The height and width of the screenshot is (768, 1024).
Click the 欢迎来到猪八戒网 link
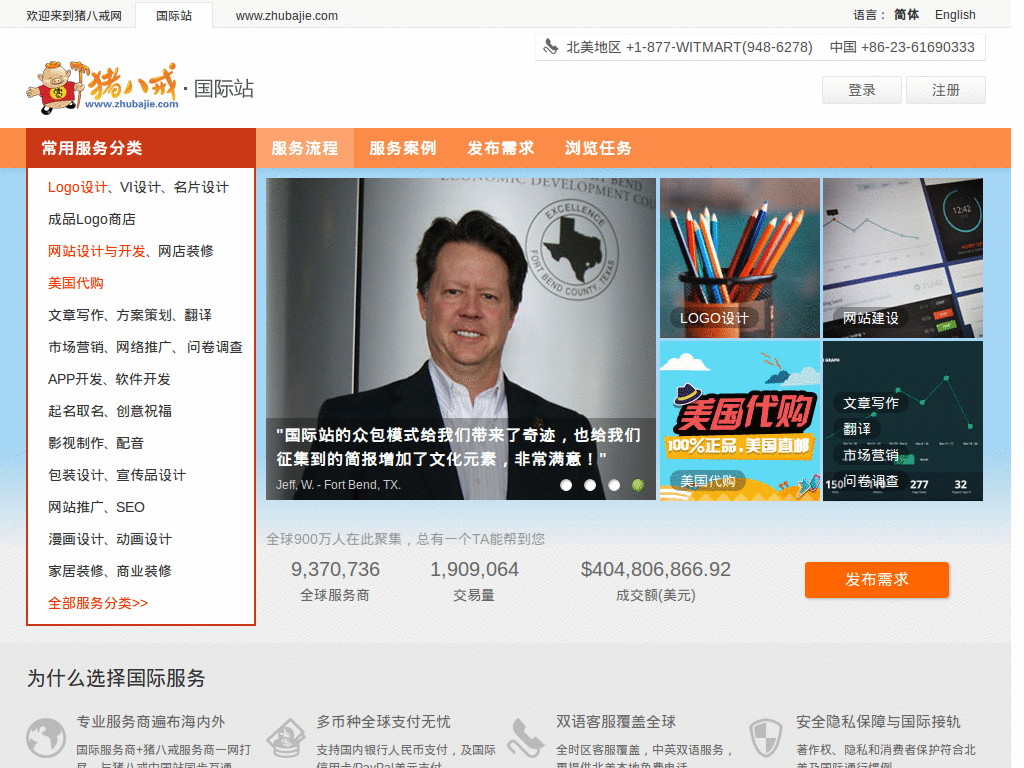(74, 16)
